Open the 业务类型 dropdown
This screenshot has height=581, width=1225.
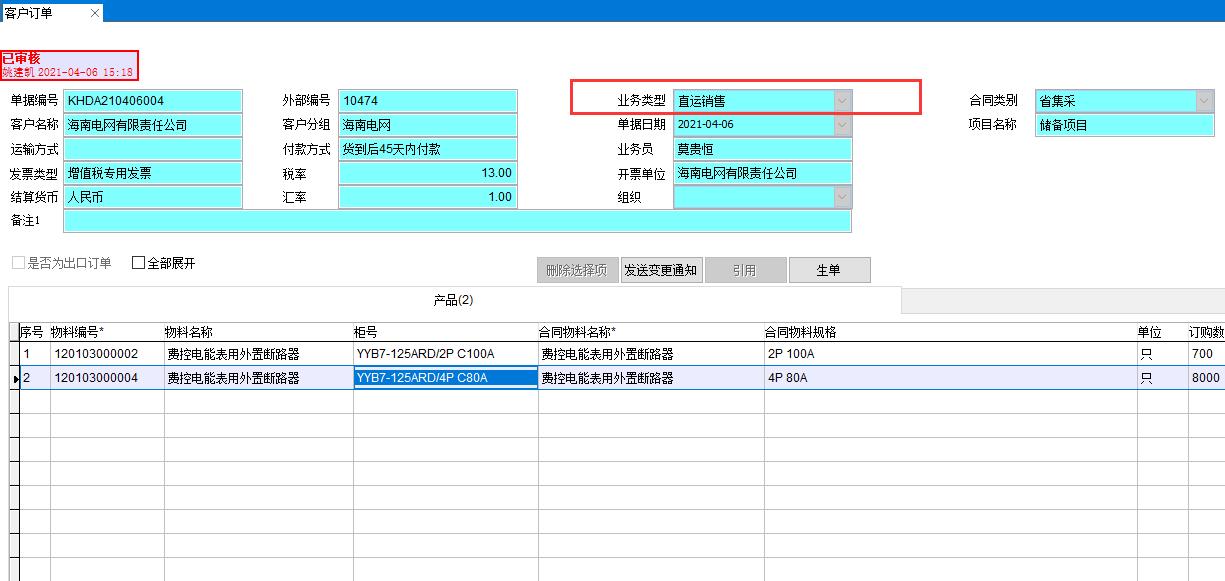click(842, 101)
